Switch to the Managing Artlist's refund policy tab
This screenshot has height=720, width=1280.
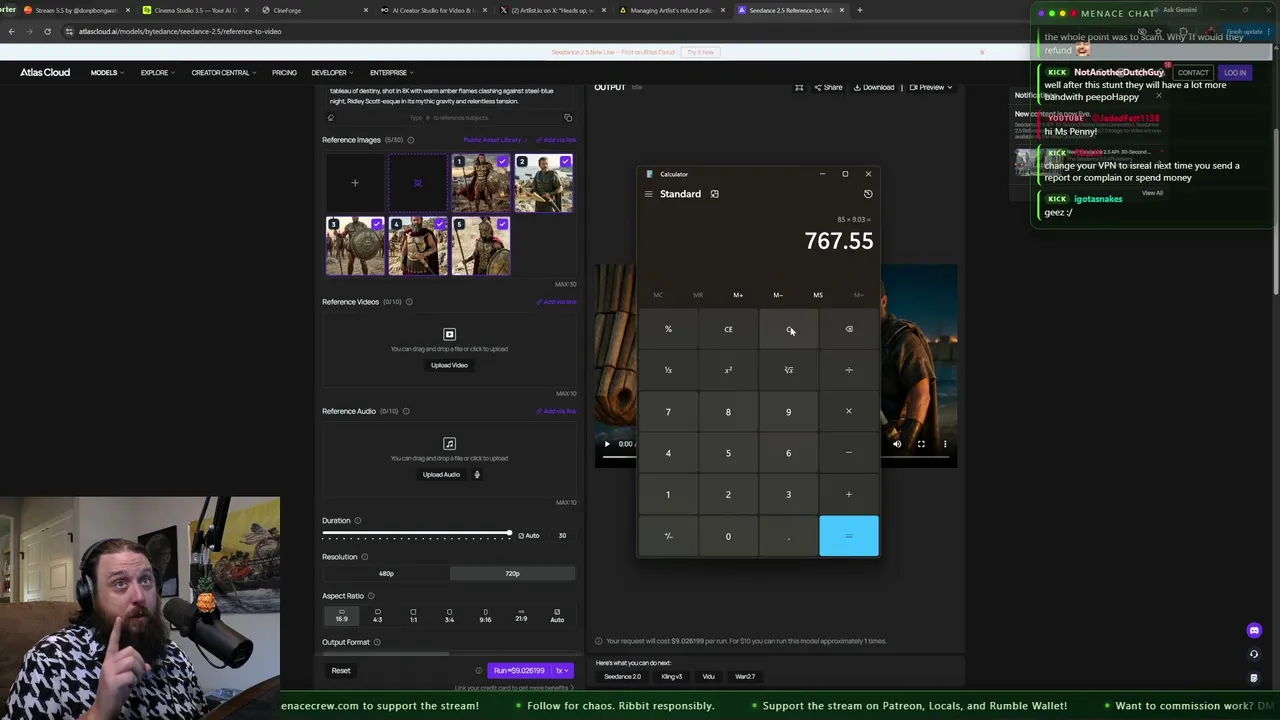pos(672,10)
